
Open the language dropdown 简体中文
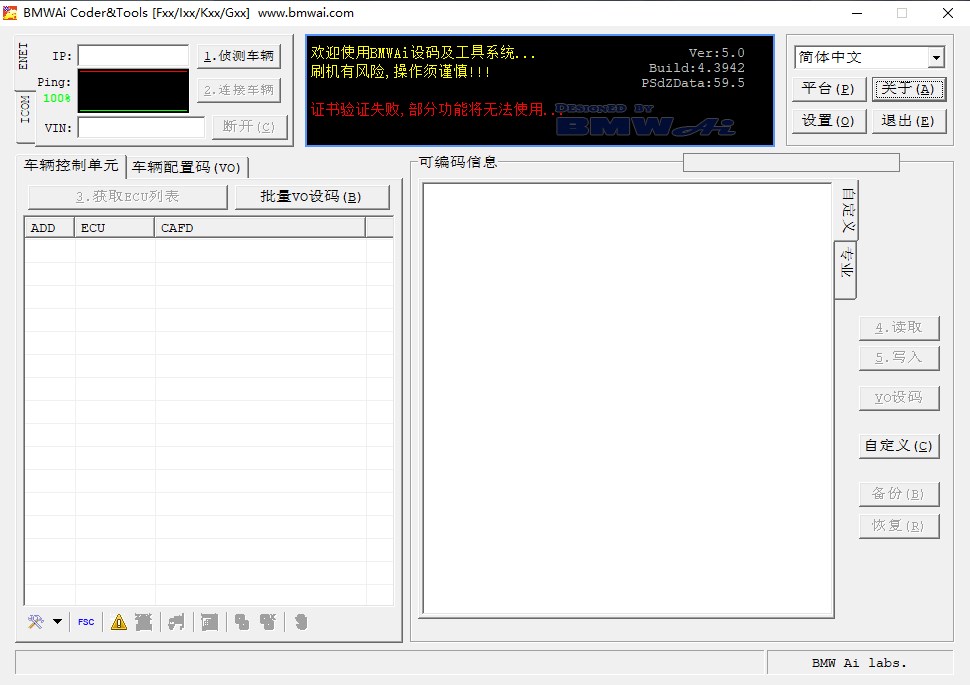936,58
